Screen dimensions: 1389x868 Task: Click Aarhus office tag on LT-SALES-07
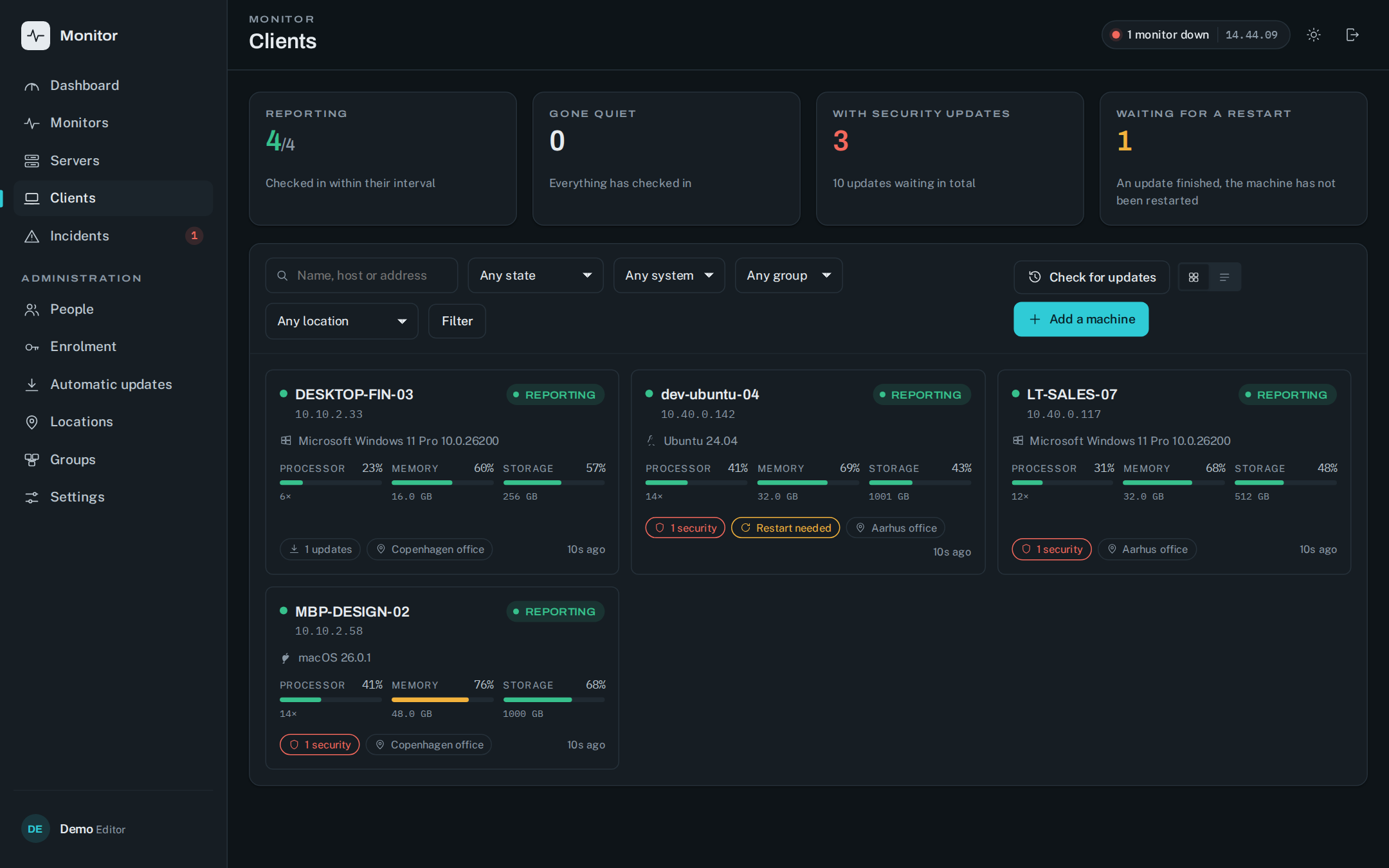point(1147,550)
